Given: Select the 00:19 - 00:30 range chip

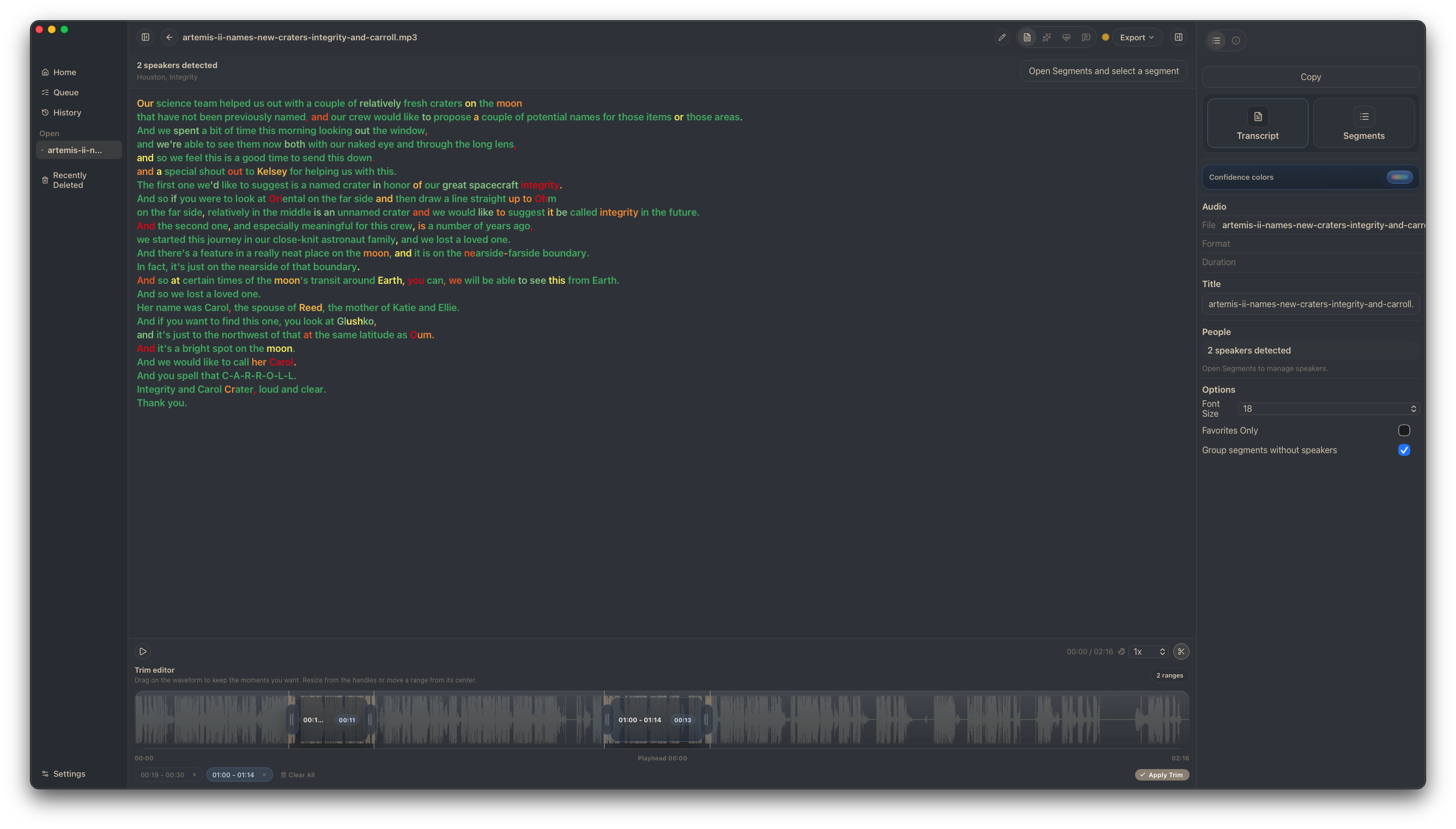Looking at the screenshot, I should [x=162, y=775].
